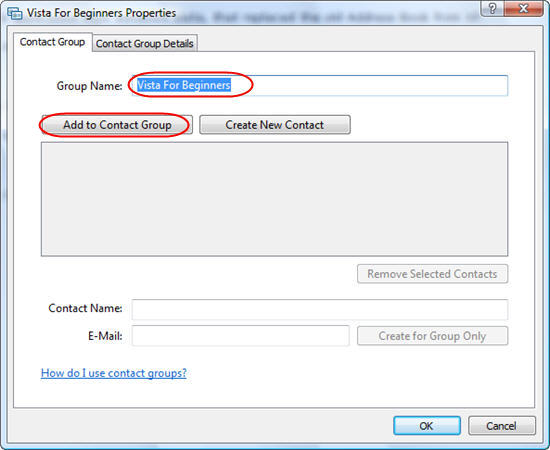
Task: Click Add to Contact Group button
Action: tap(117, 125)
